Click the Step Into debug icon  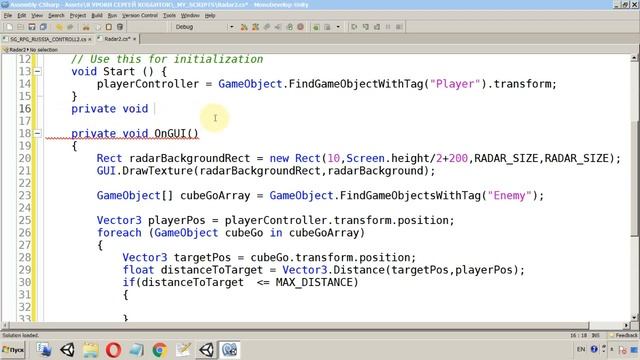365,27
